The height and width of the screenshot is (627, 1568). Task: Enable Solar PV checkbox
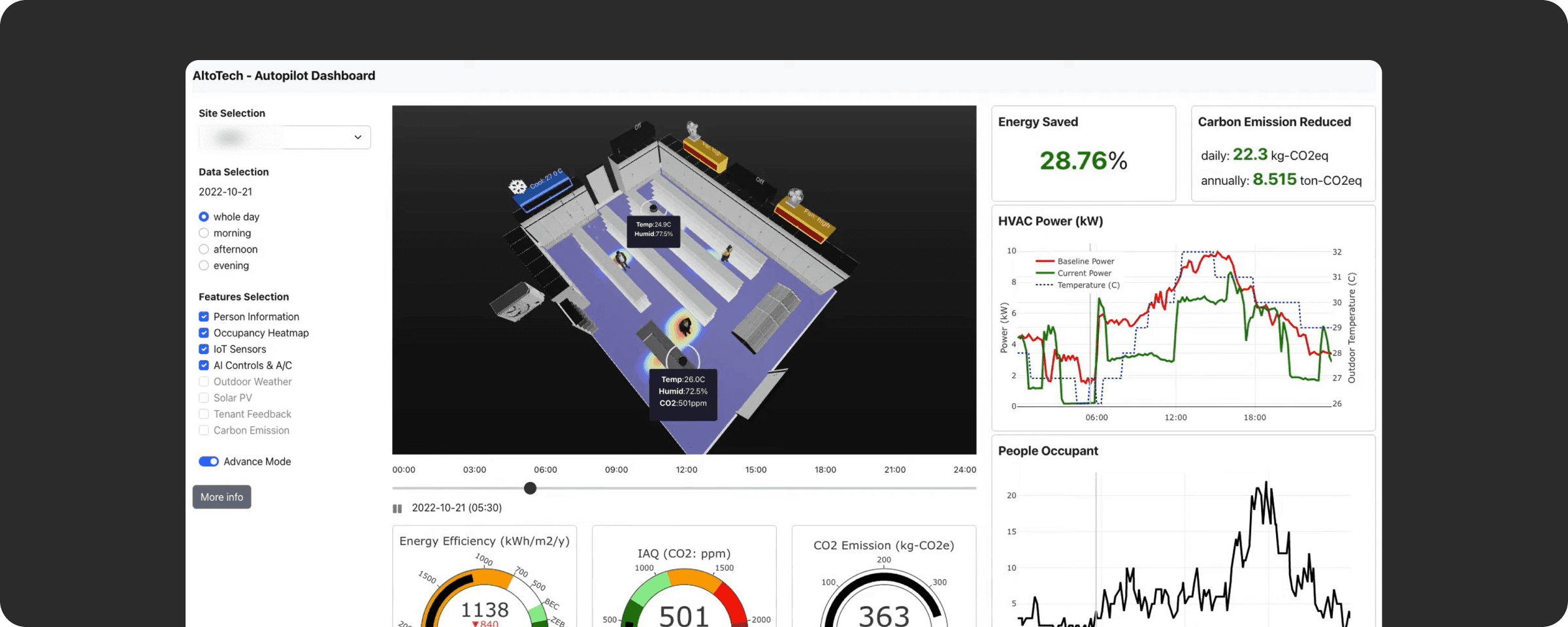click(204, 398)
